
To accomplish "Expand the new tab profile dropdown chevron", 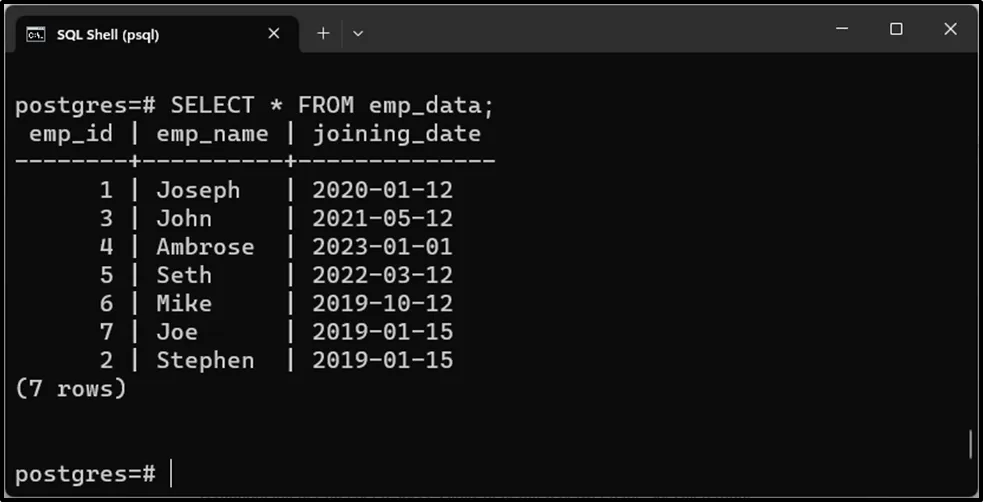I will coord(358,33).
